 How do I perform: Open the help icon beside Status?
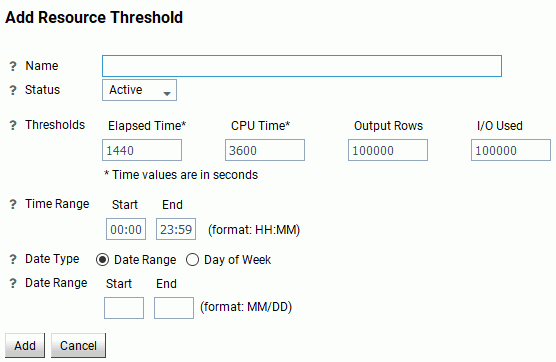point(13,90)
